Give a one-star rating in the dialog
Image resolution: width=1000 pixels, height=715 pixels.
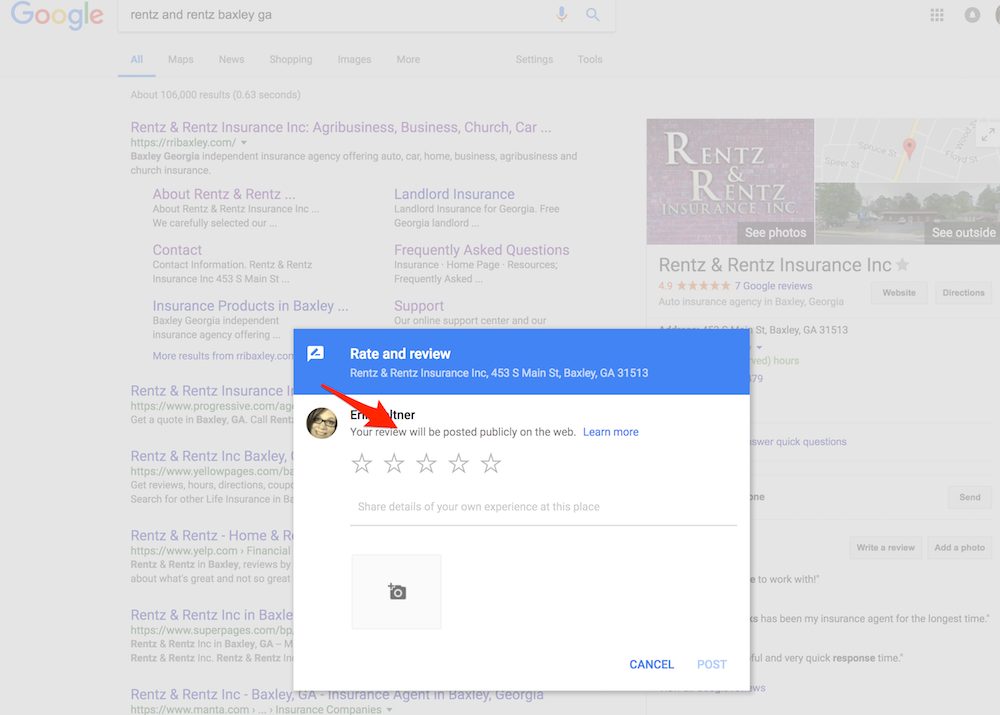pos(362,464)
